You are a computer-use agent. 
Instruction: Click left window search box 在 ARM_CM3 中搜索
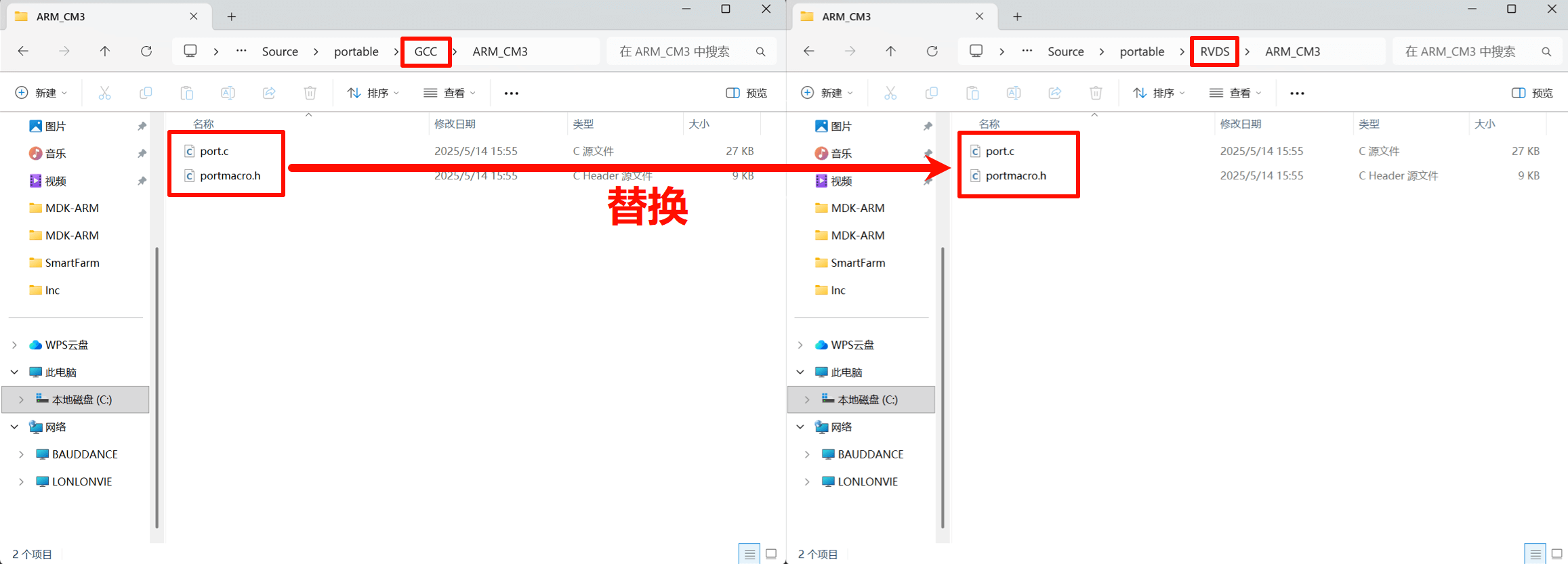[x=692, y=51]
